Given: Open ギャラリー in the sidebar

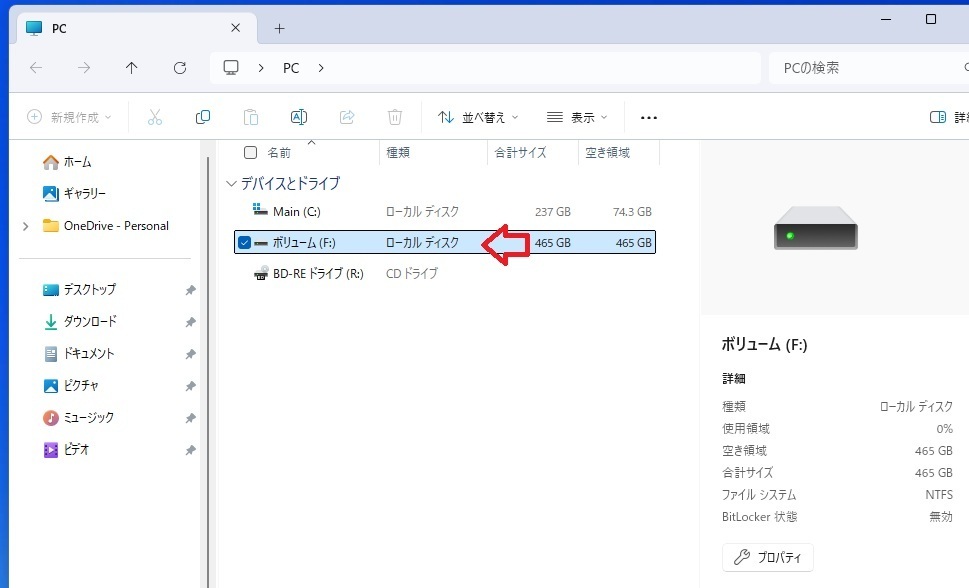Looking at the screenshot, I should [x=74, y=194].
